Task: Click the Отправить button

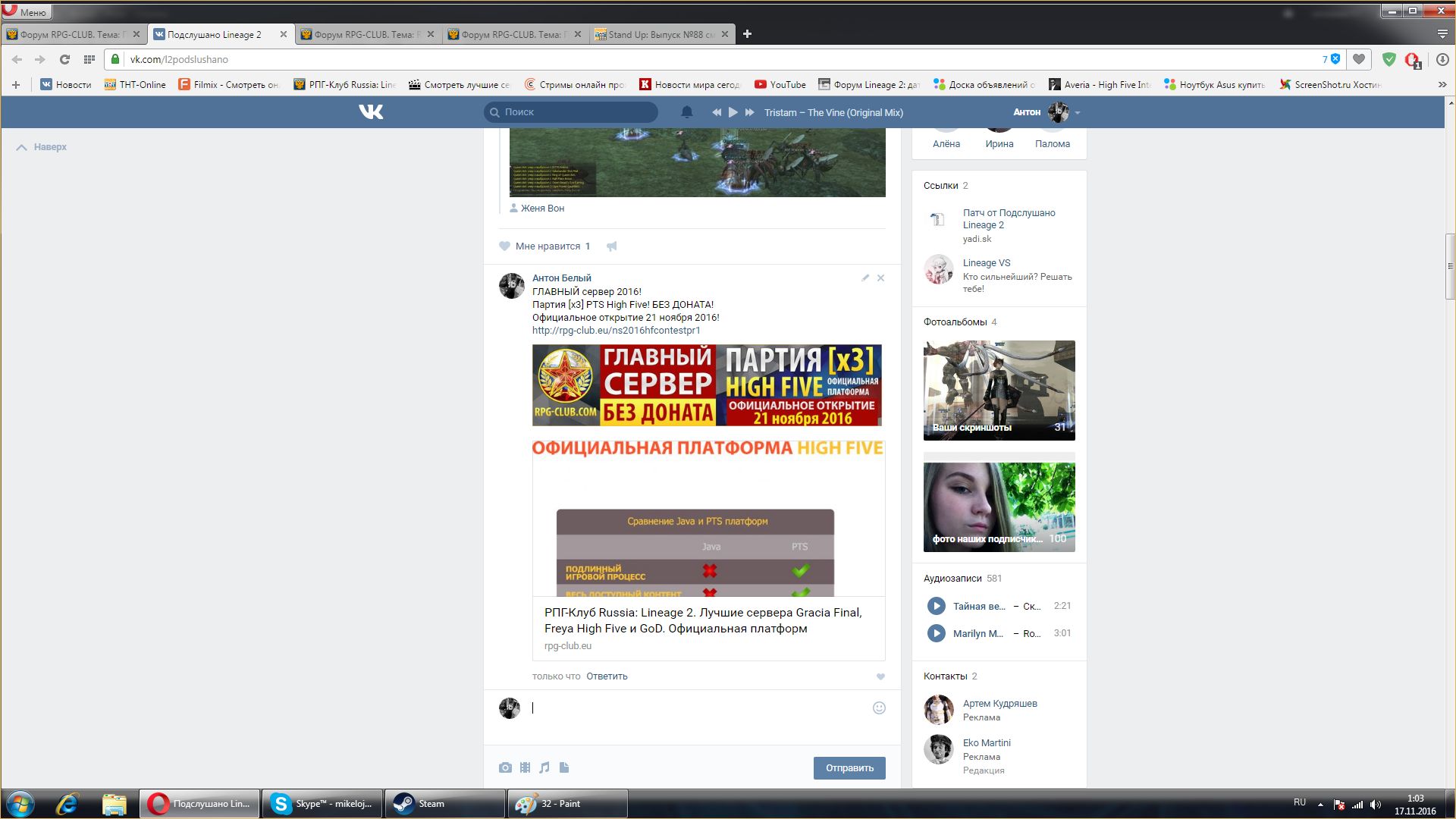Action: 849,767
